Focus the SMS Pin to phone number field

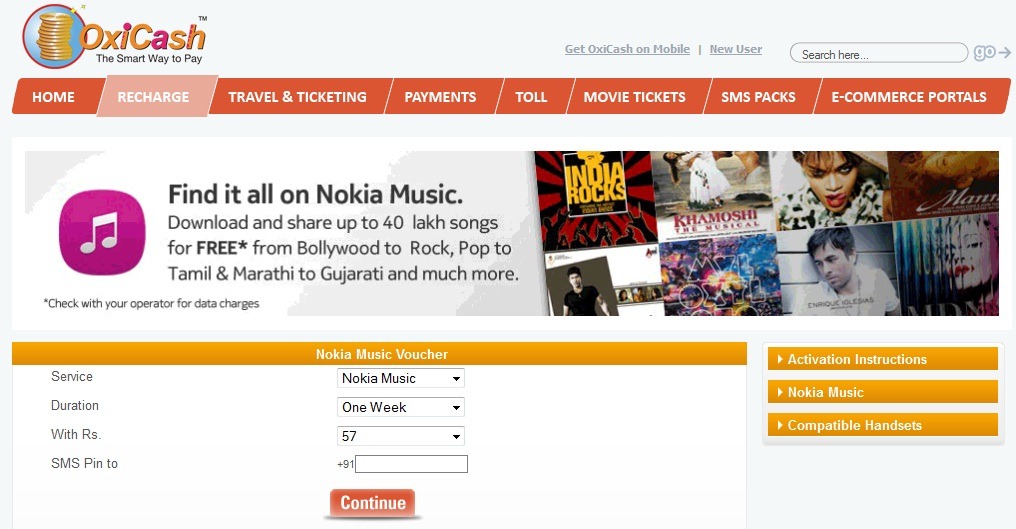(411, 464)
